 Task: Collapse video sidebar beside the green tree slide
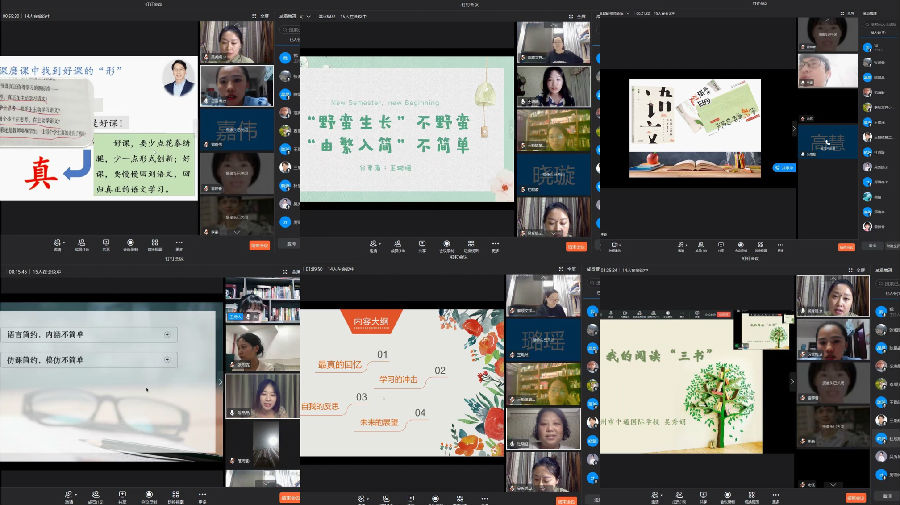click(792, 381)
